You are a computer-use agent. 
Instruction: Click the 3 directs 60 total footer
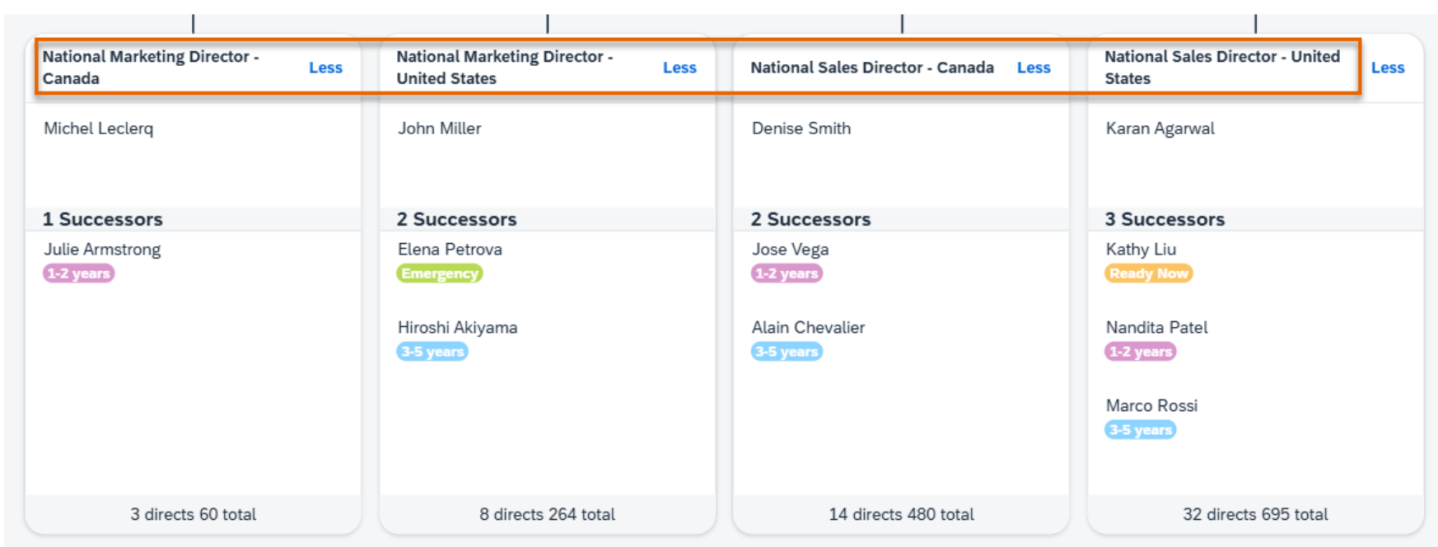coord(193,514)
